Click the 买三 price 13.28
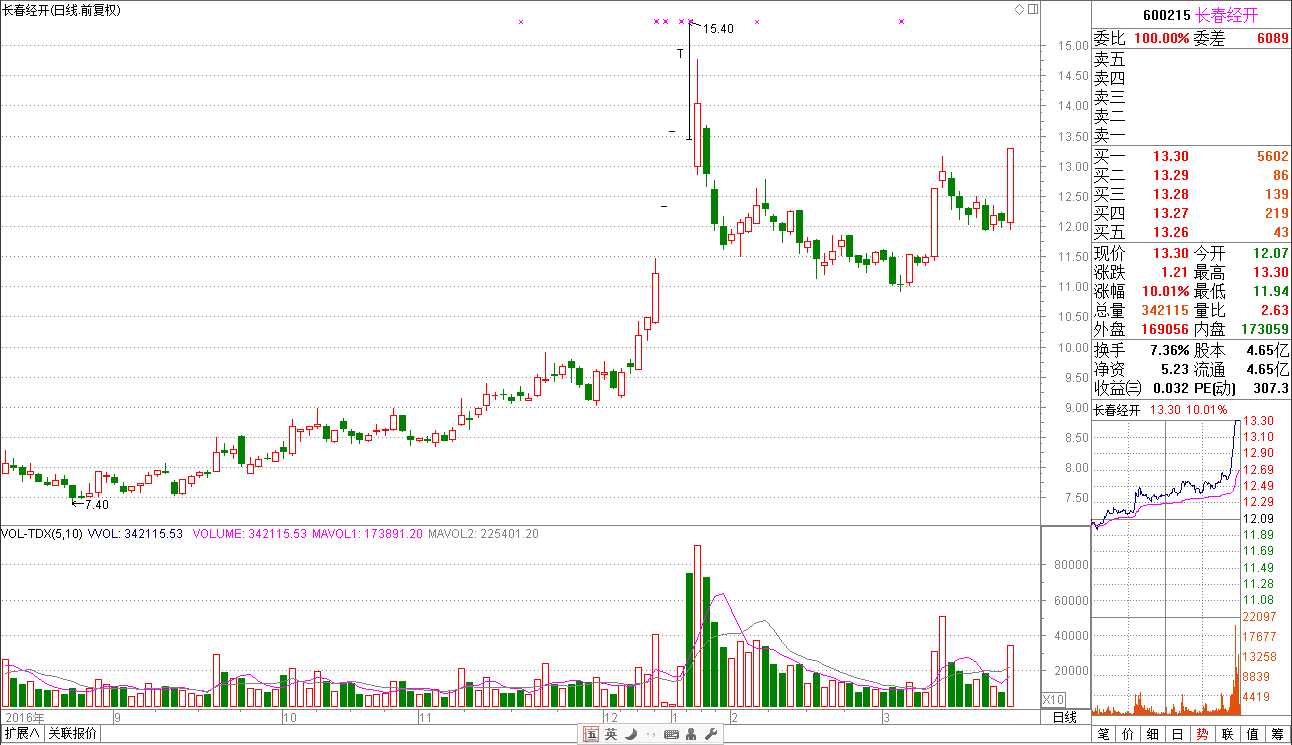 tap(1170, 194)
